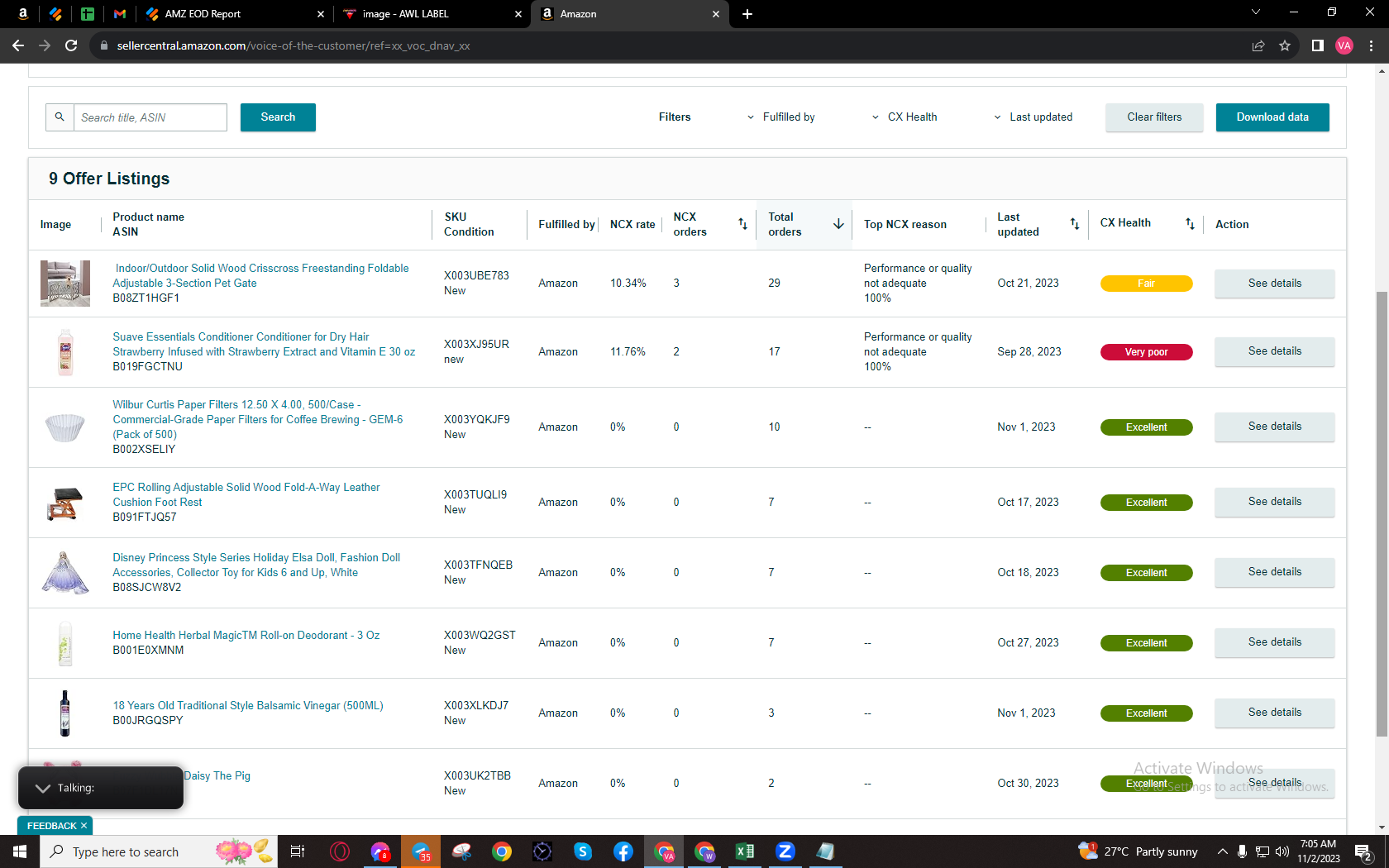Open the Suave Conditioner product link
Viewport: 1389px width, 868px height.
[x=264, y=344]
